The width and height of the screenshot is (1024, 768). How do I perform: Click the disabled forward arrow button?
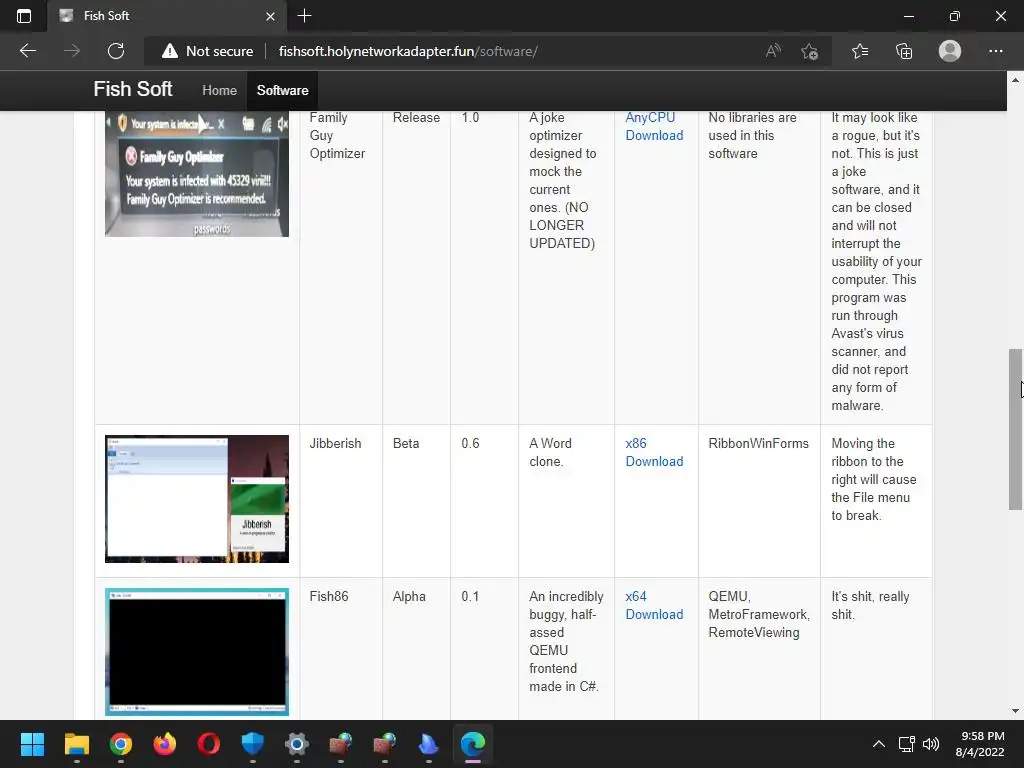pyautogui.click(x=72, y=51)
